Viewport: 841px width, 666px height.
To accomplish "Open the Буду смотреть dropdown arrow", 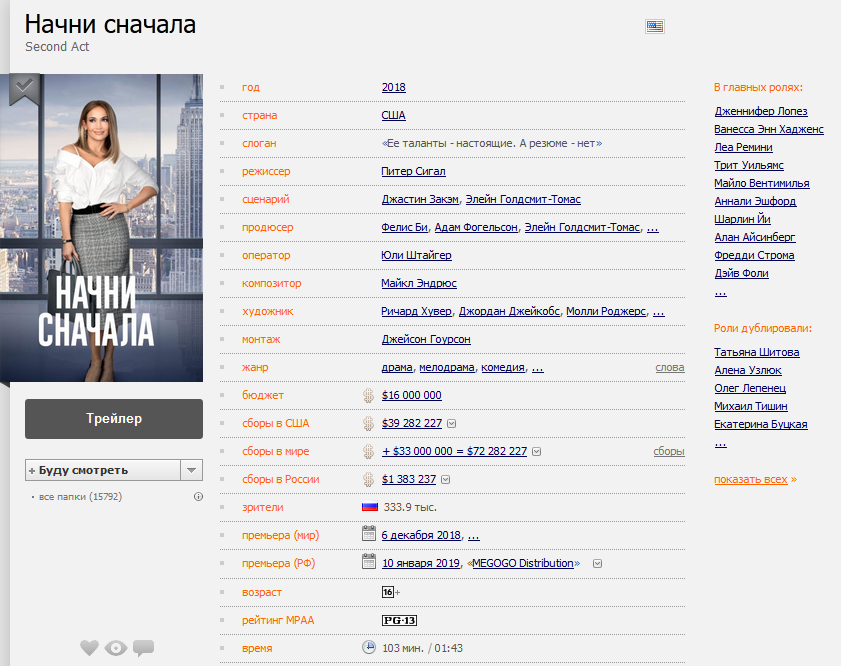I will 191,470.
